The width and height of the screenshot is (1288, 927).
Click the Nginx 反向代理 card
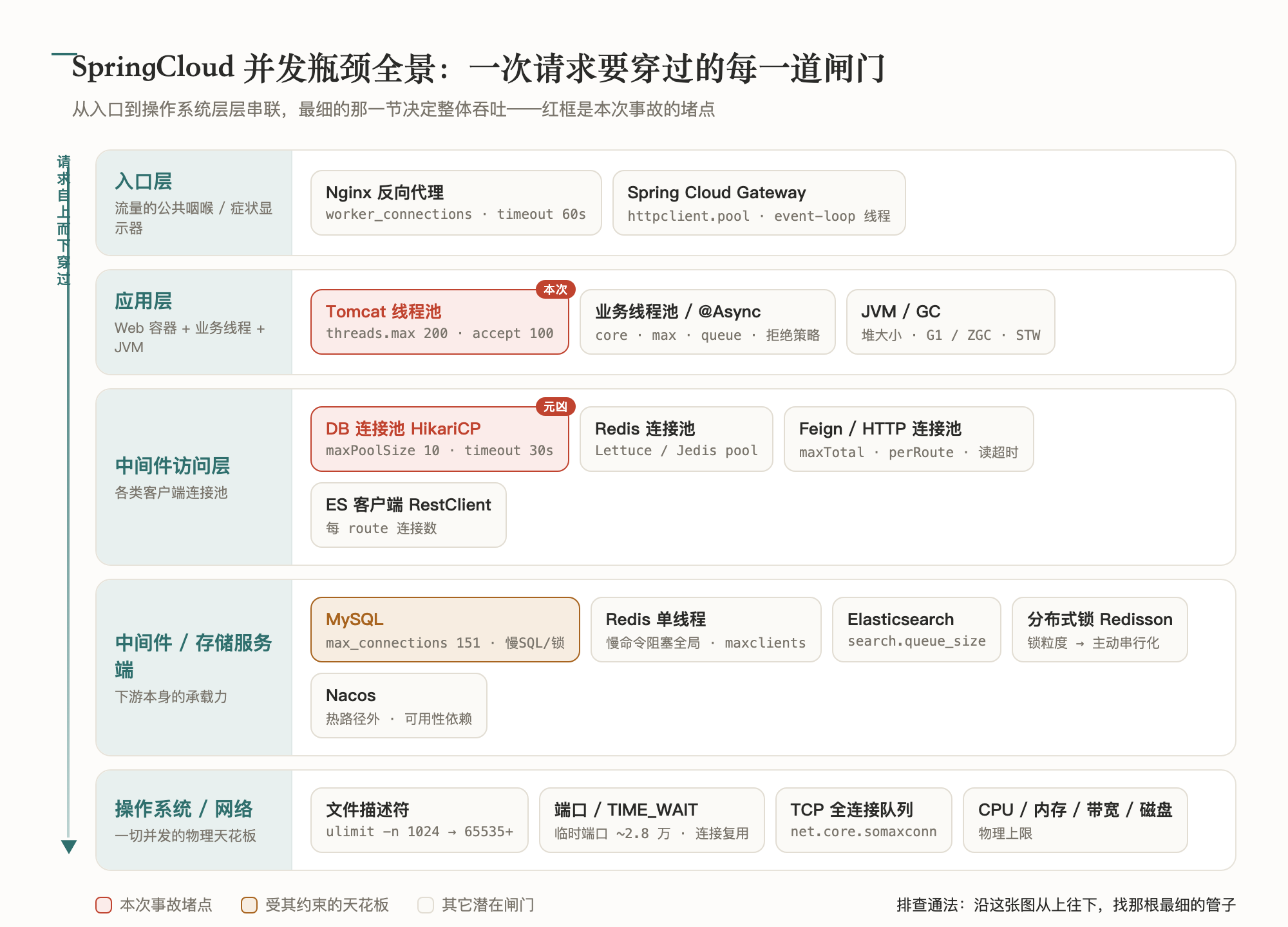[x=456, y=203]
